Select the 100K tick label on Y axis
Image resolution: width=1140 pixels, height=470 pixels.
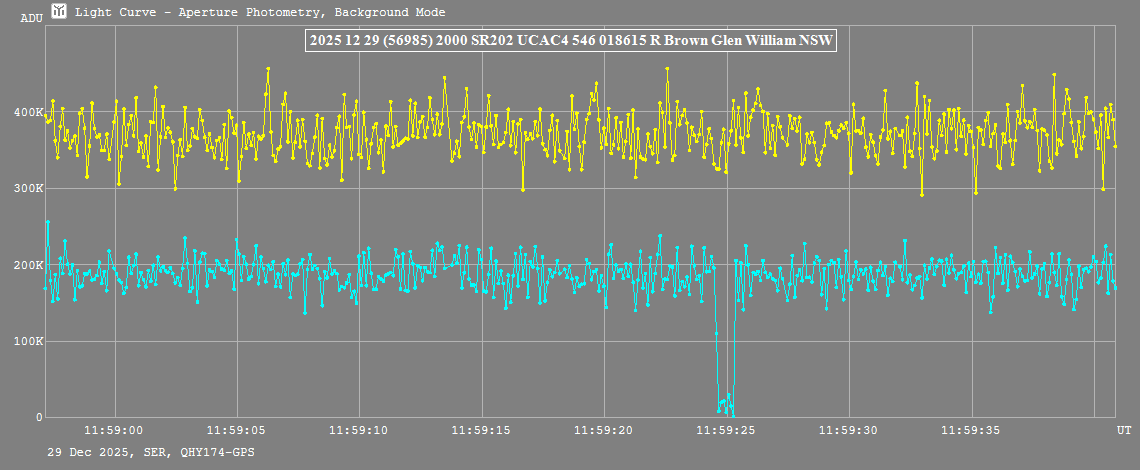coord(28,342)
